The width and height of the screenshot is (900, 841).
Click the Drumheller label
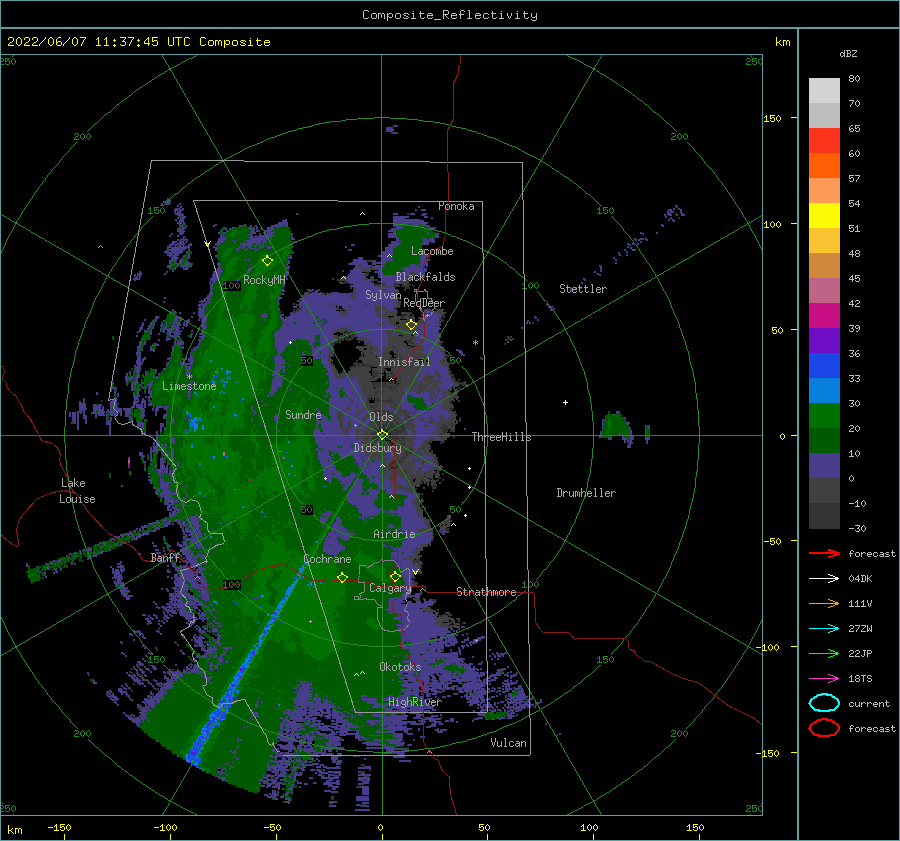click(x=586, y=493)
